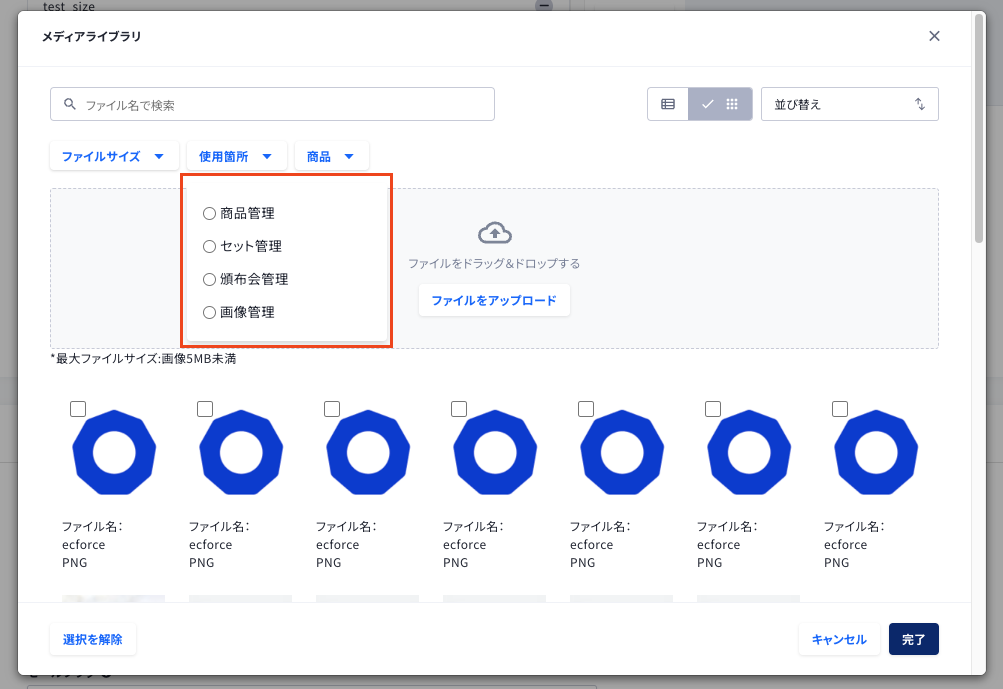The height and width of the screenshot is (689, 1003).
Task: Expand the ファイルサイズ filter dropdown
Action: (x=114, y=156)
